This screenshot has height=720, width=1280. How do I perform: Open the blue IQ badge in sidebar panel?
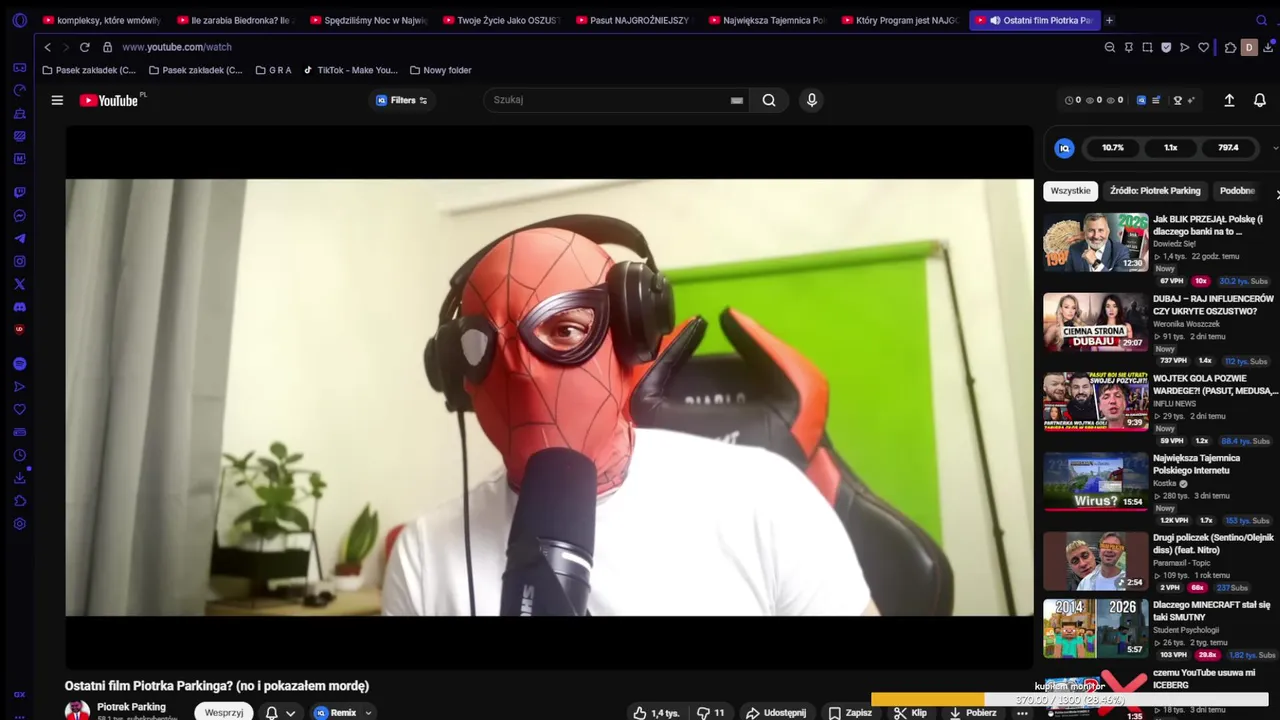pyautogui.click(x=1065, y=148)
